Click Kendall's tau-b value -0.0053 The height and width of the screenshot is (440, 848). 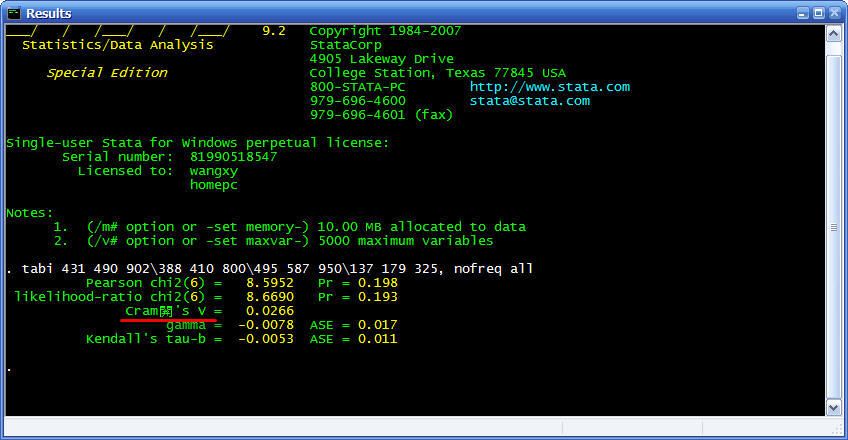(x=266, y=339)
